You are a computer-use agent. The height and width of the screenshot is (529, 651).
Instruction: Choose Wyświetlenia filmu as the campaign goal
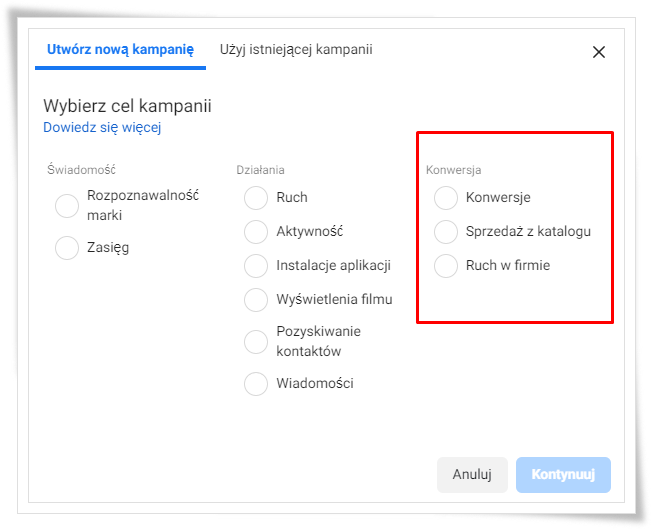click(x=256, y=300)
